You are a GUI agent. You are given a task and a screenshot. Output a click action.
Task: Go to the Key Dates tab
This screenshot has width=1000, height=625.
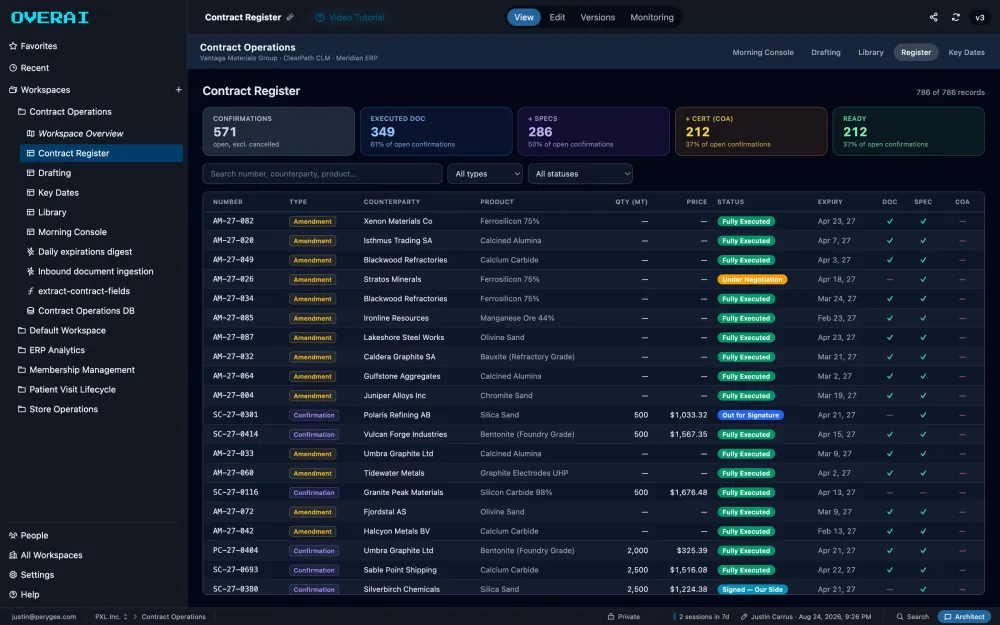(x=966, y=52)
